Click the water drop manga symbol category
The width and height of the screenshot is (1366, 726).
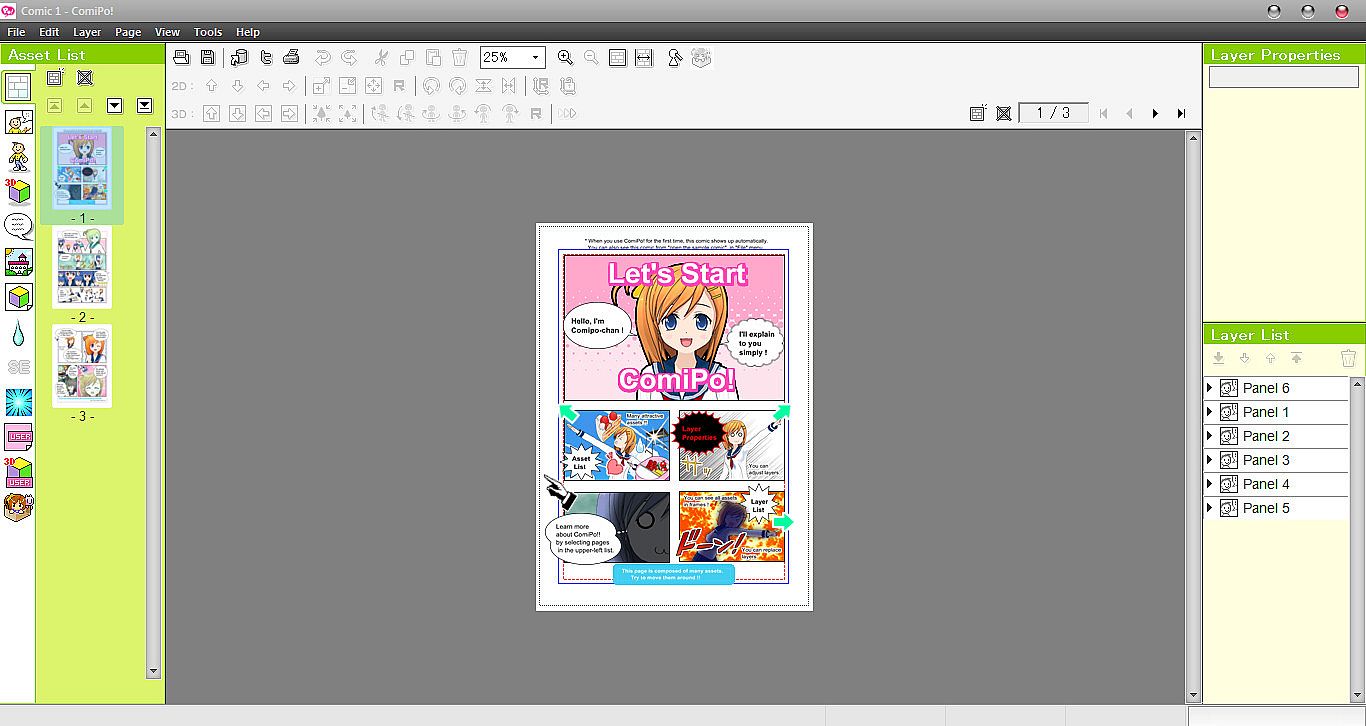[18, 333]
